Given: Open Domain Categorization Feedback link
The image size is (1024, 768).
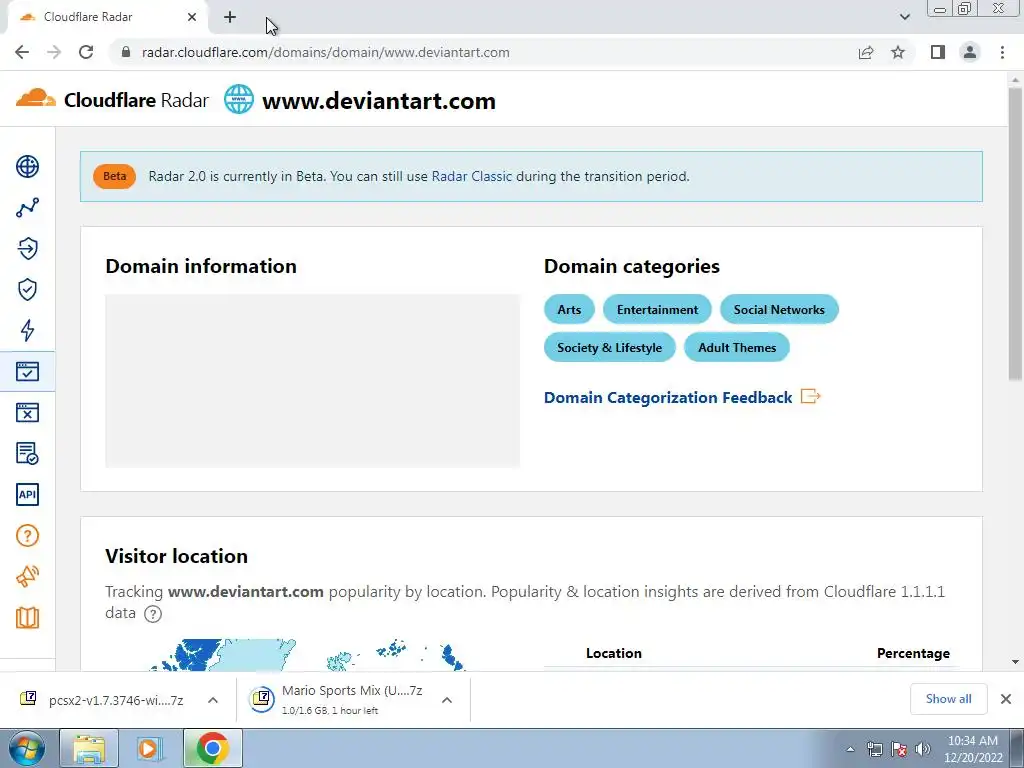Looking at the screenshot, I should (668, 398).
